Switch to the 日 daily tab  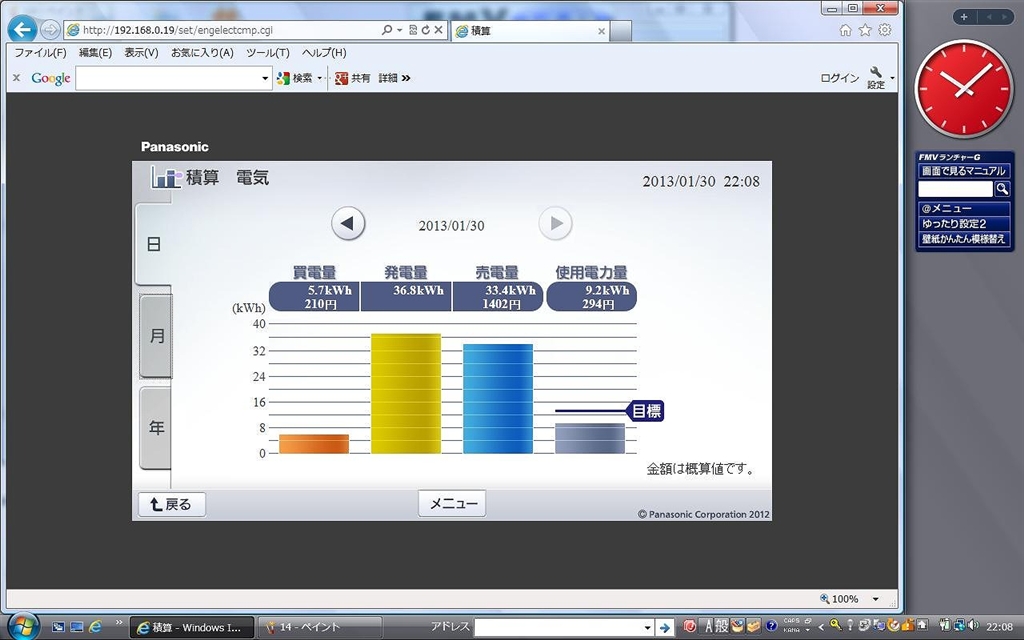(x=154, y=244)
